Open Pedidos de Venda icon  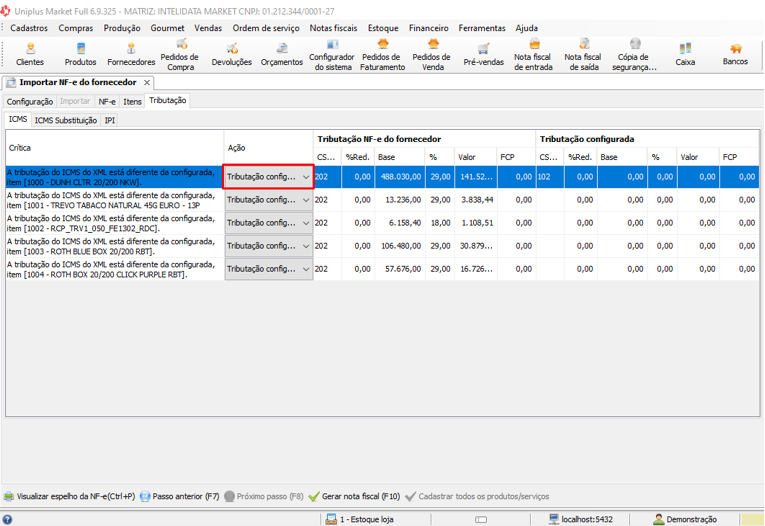click(432, 55)
